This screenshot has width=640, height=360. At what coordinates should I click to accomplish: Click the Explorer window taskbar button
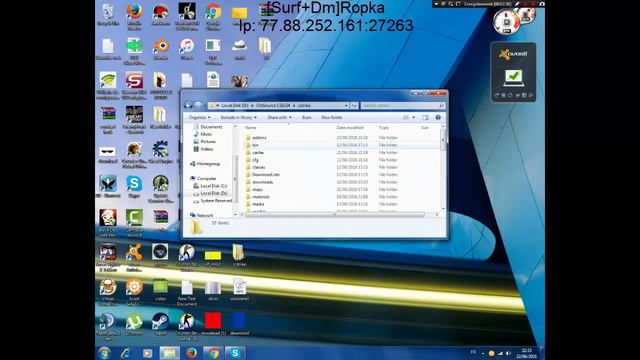[x=169, y=353]
